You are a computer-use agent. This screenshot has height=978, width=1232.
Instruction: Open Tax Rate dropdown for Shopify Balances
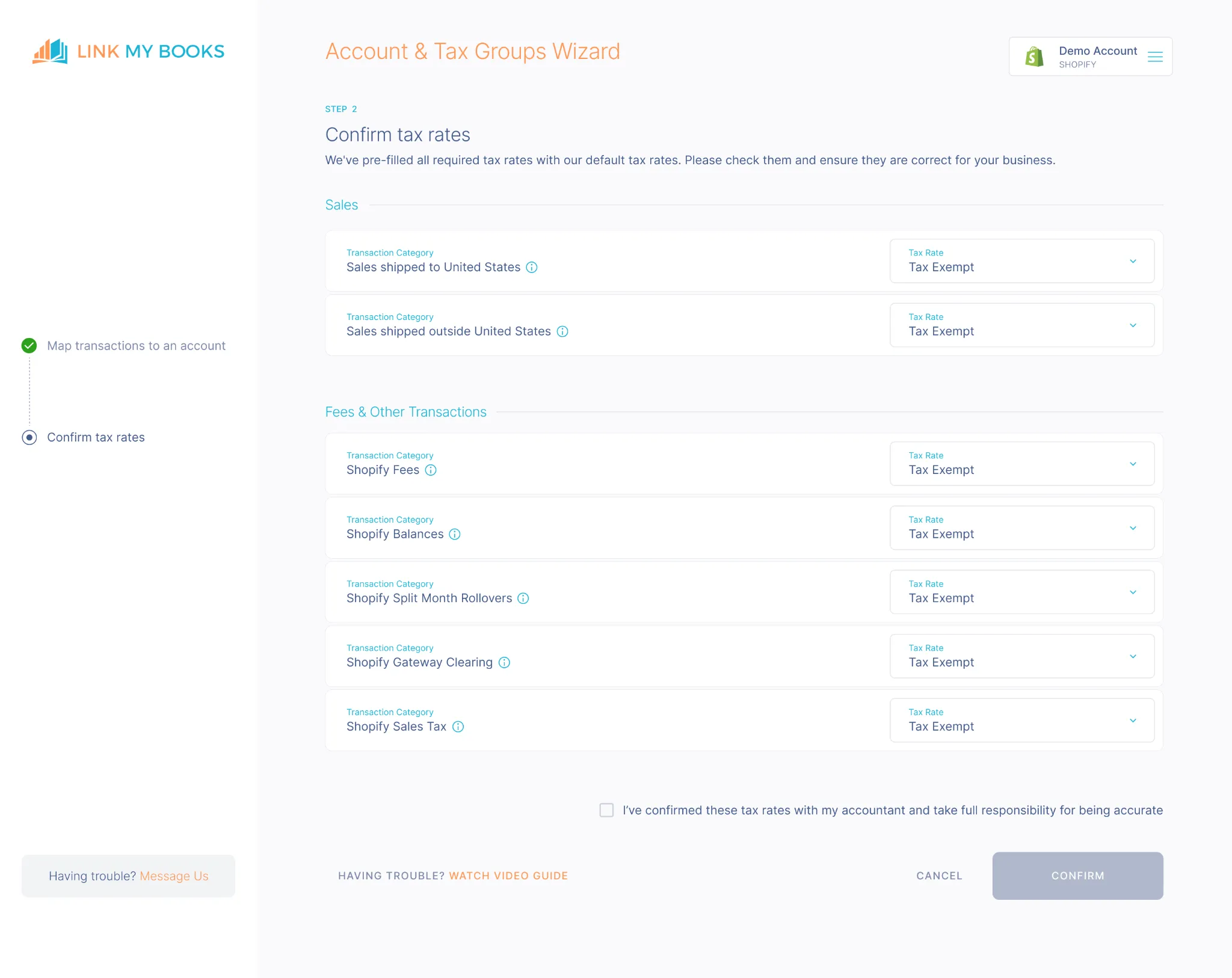click(x=1021, y=527)
